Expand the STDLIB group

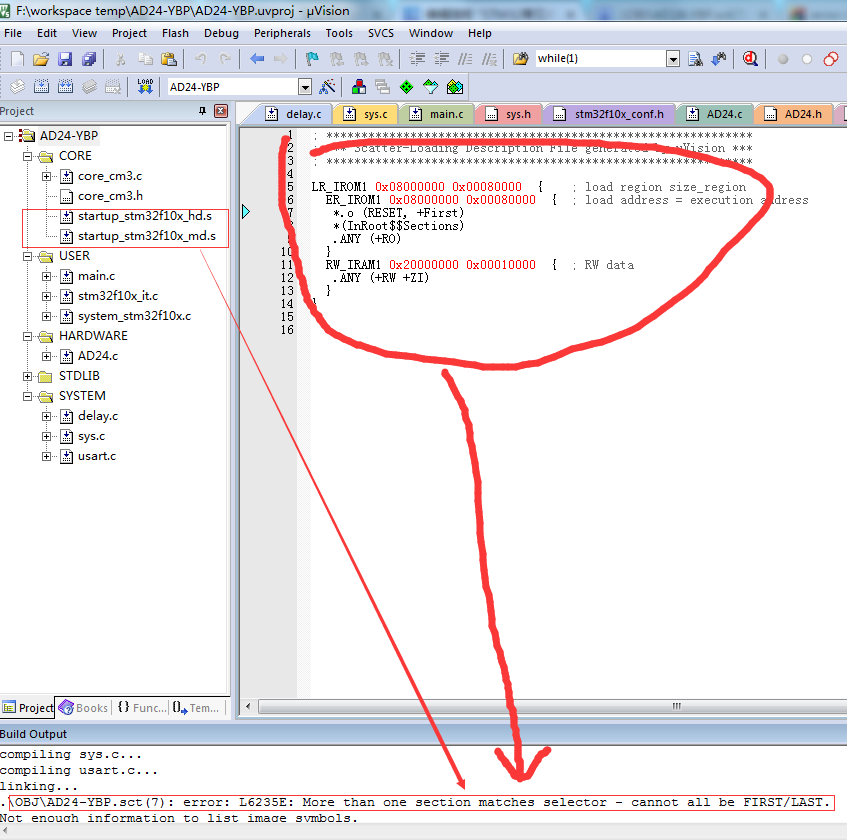[x=28, y=376]
